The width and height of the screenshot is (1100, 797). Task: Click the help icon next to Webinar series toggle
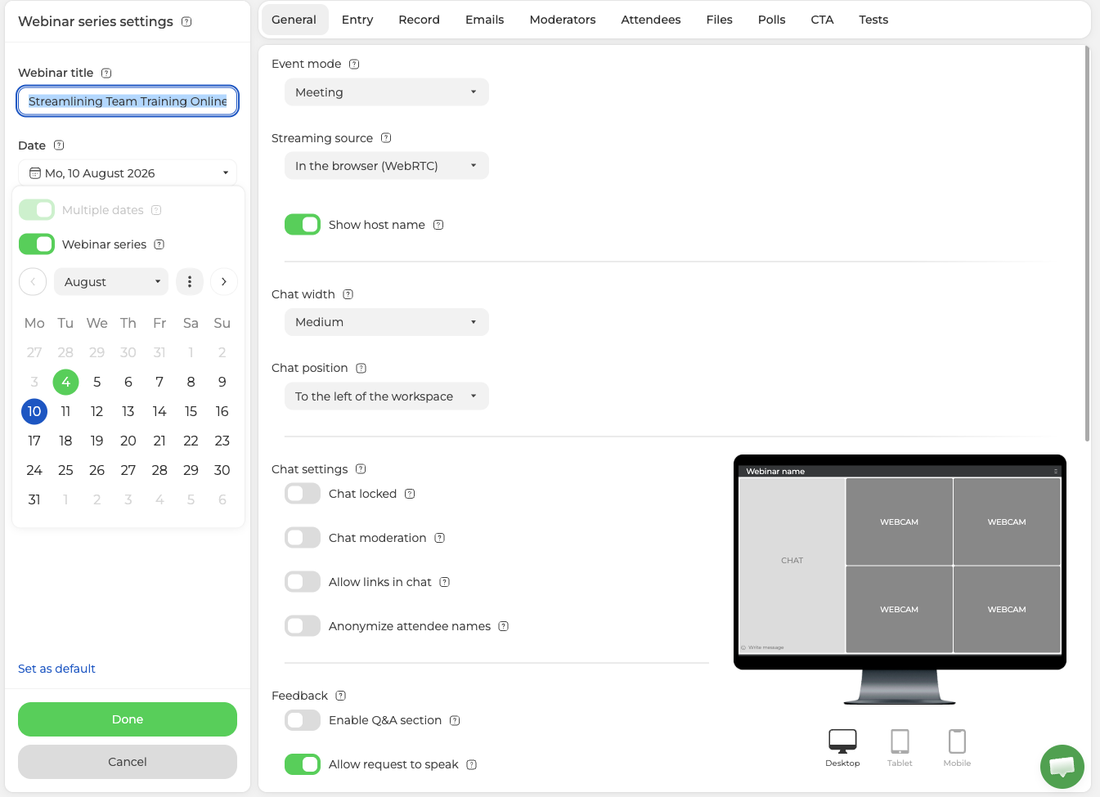tap(159, 244)
